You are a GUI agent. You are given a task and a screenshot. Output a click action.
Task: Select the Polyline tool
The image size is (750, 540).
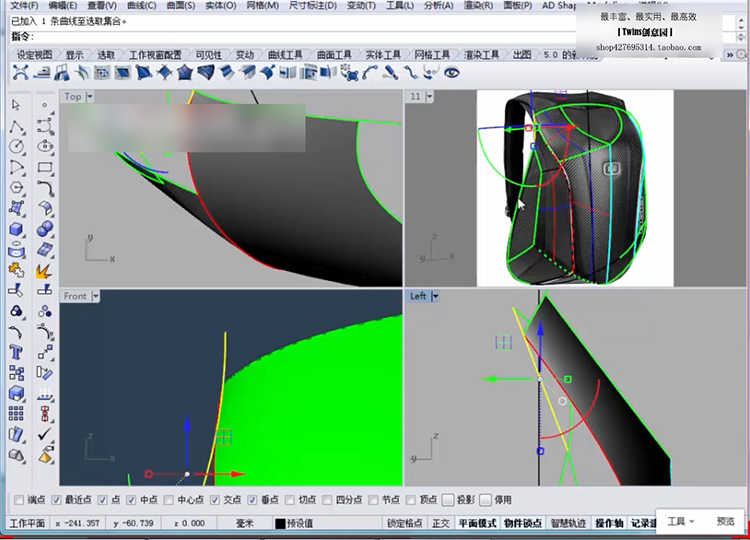pos(17,125)
